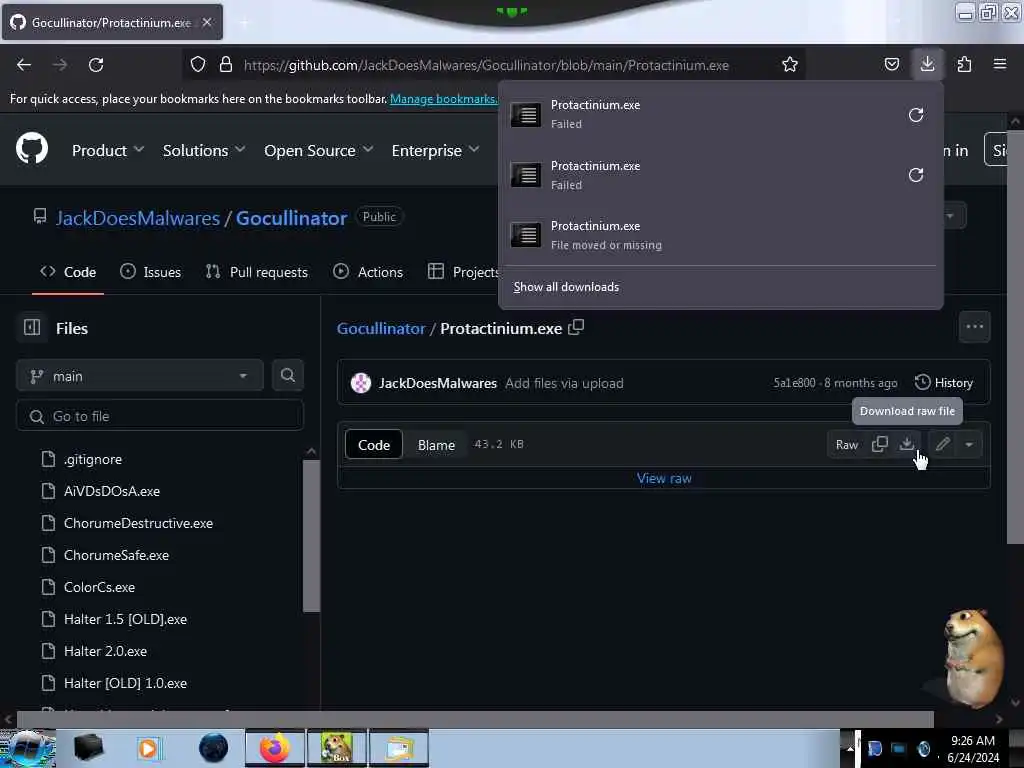Image resolution: width=1024 pixels, height=768 pixels.
Task: Click the Add files via upload commit message
Action: pyautogui.click(x=564, y=383)
